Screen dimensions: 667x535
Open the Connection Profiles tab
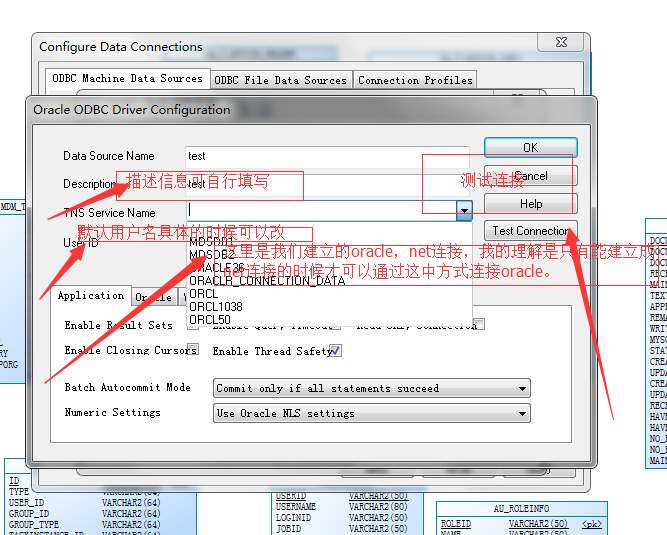[x=415, y=80]
